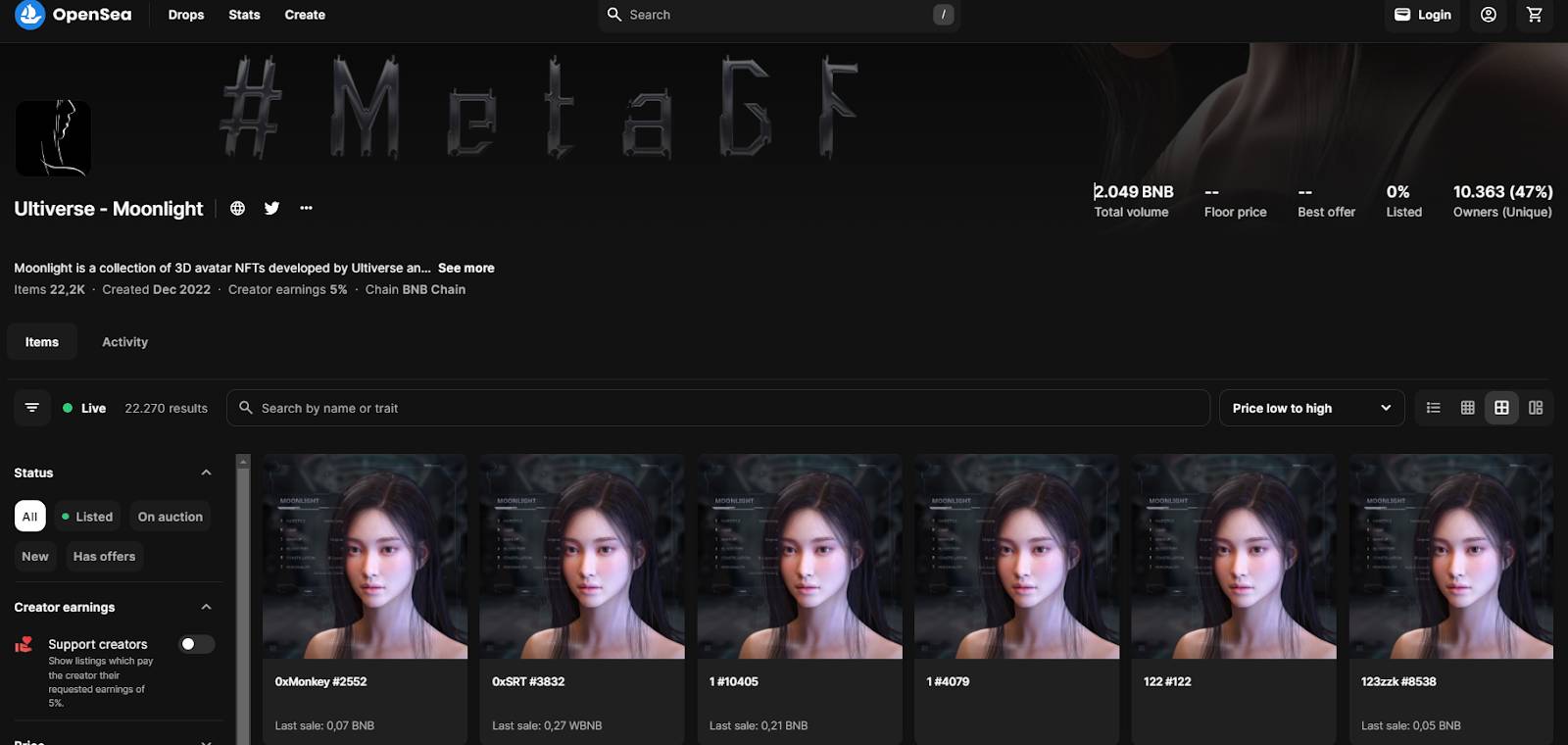The image size is (1568, 745).
Task: Click the Ultiverse collection avatar image
Action: pyautogui.click(x=53, y=138)
